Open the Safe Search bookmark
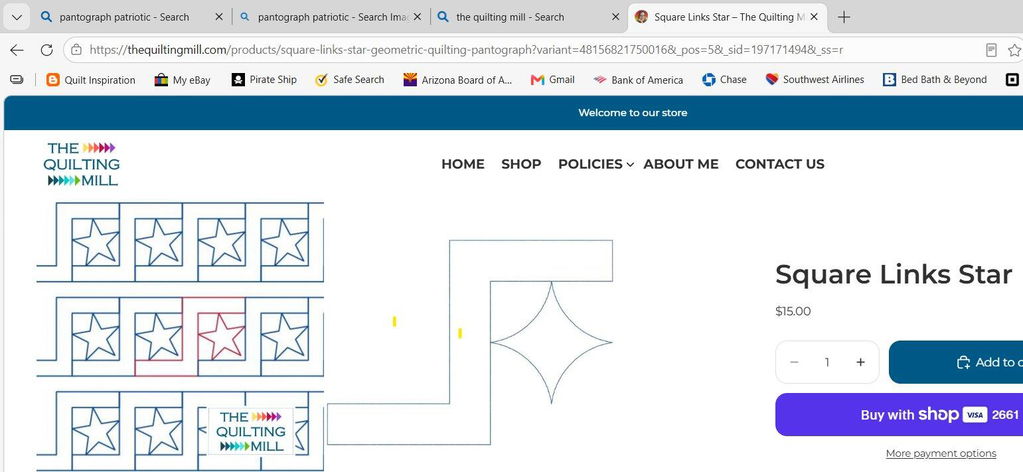Viewport: 1023px width, 472px height. click(350, 80)
